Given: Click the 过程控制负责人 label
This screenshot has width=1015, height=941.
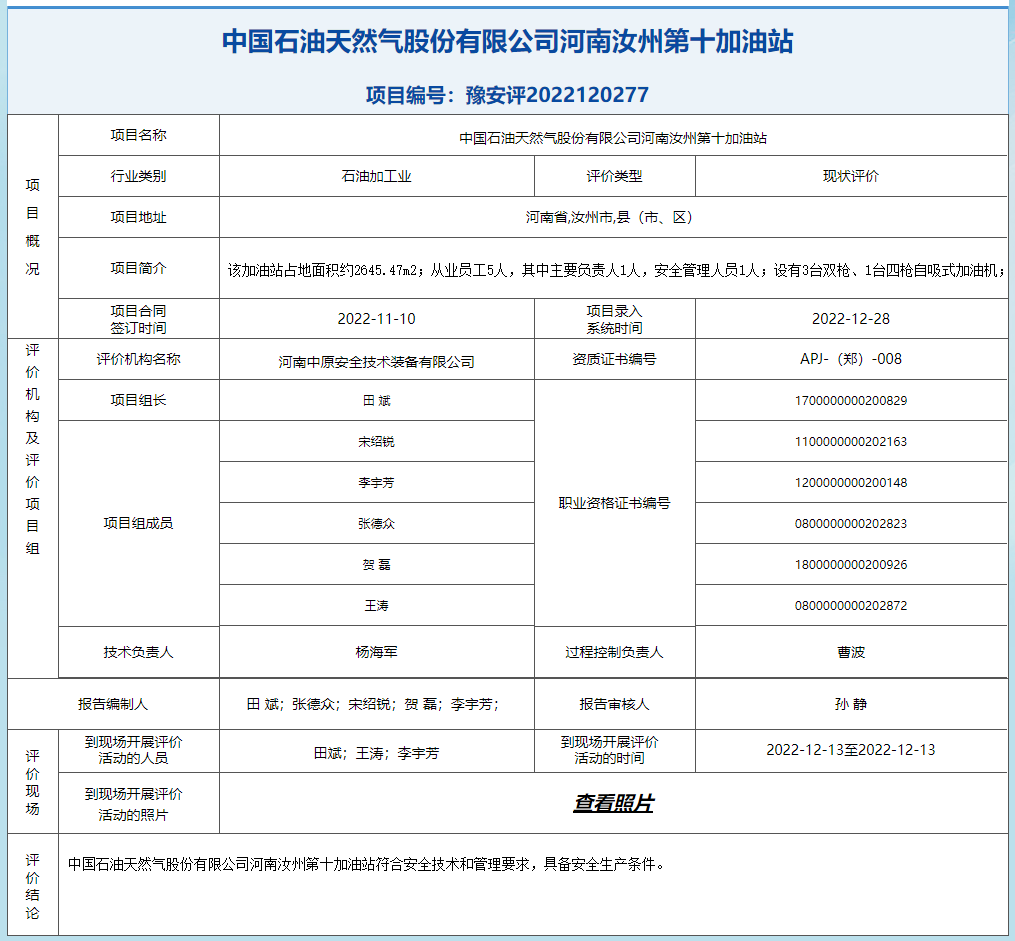Looking at the screenshot, I should (614, 652).
